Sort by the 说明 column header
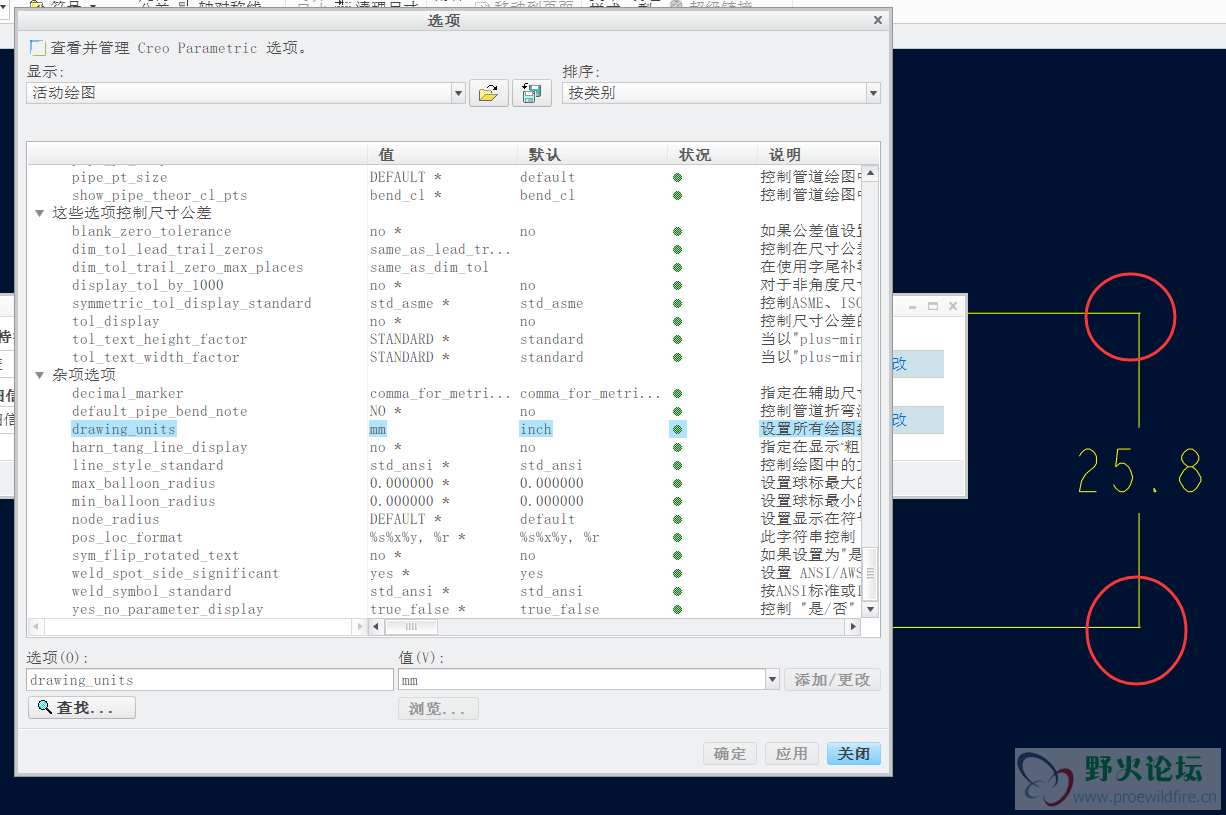Viewport: 1226px width, 815px height. [x=818, y=155]
